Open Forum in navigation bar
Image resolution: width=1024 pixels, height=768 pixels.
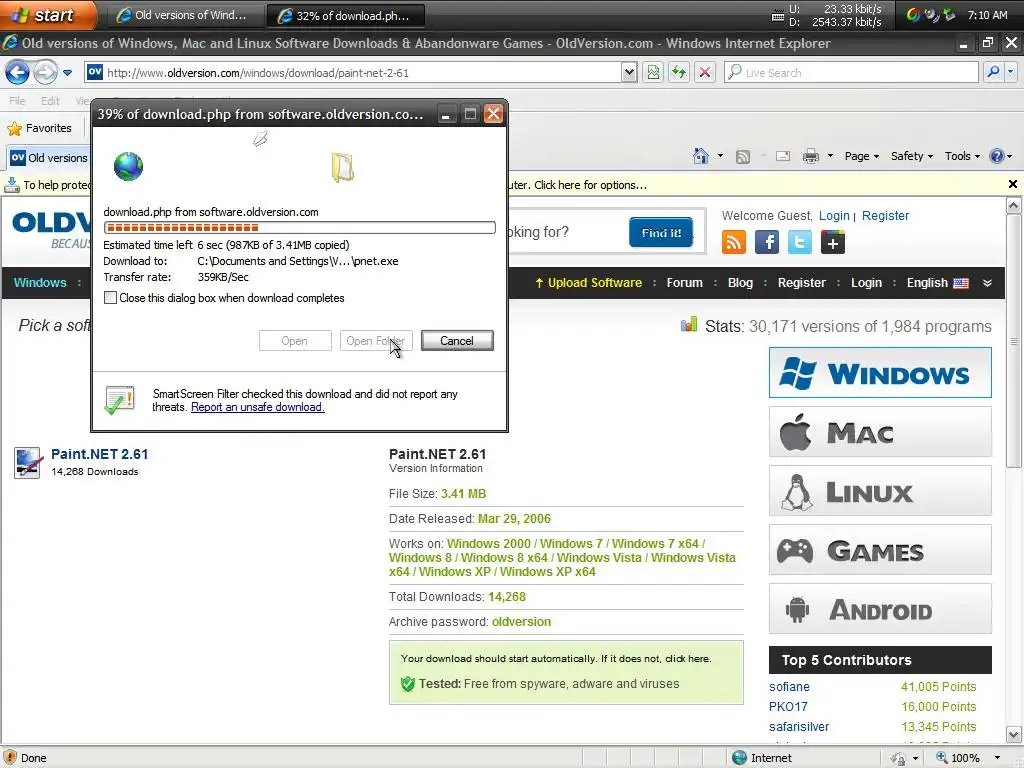(x=684, y=283)
